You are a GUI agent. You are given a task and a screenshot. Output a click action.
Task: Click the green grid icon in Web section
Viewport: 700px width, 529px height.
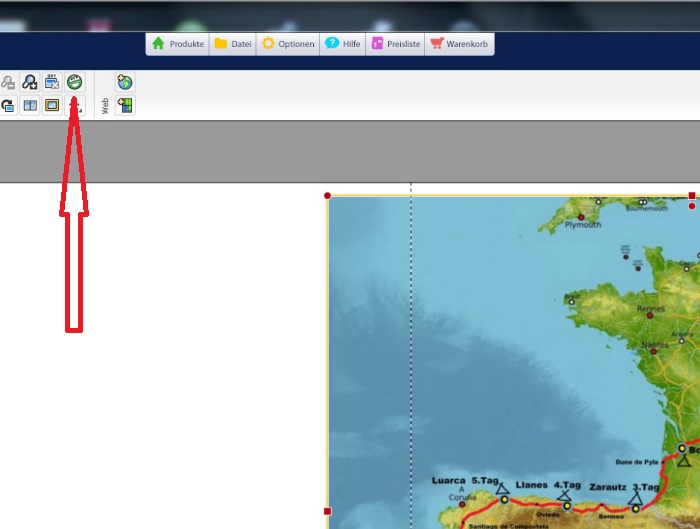125,105
